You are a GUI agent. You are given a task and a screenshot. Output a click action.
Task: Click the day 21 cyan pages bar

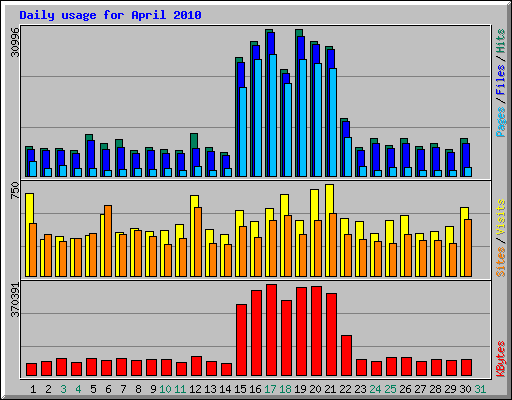tap(333, 122)
